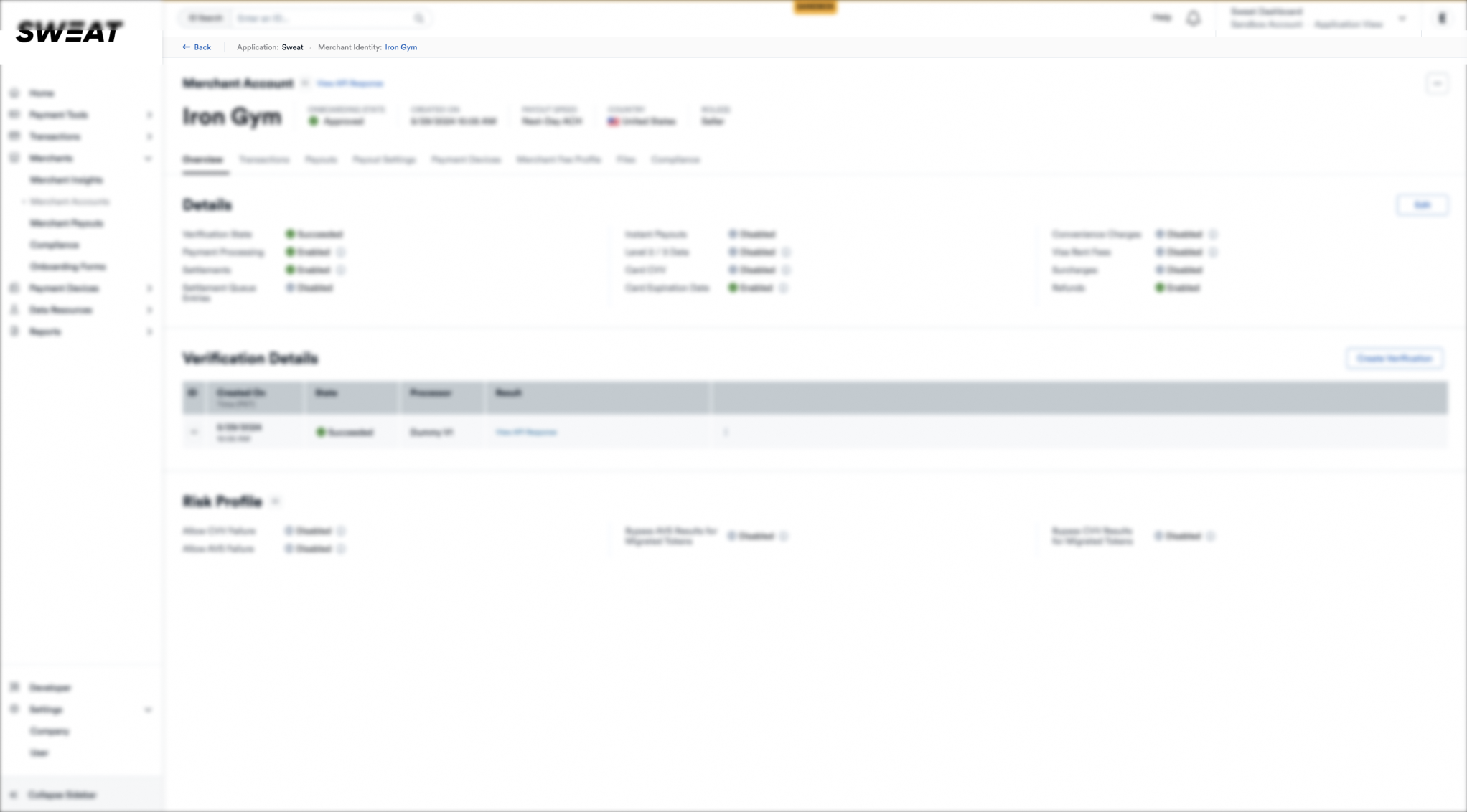Screen dimensions: 1467x812
Task: Switch to the Payout Settings tab
Action: click(x=384, y=160)
